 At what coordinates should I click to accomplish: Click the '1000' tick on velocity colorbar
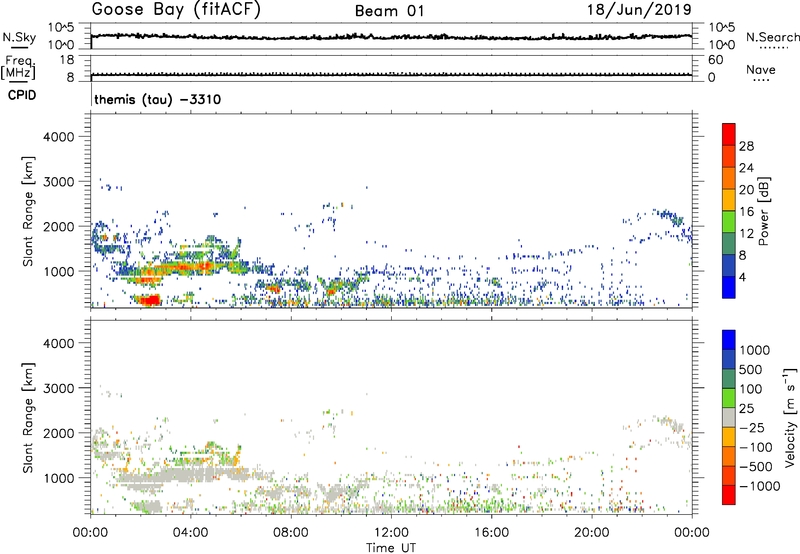coord(755,350)
